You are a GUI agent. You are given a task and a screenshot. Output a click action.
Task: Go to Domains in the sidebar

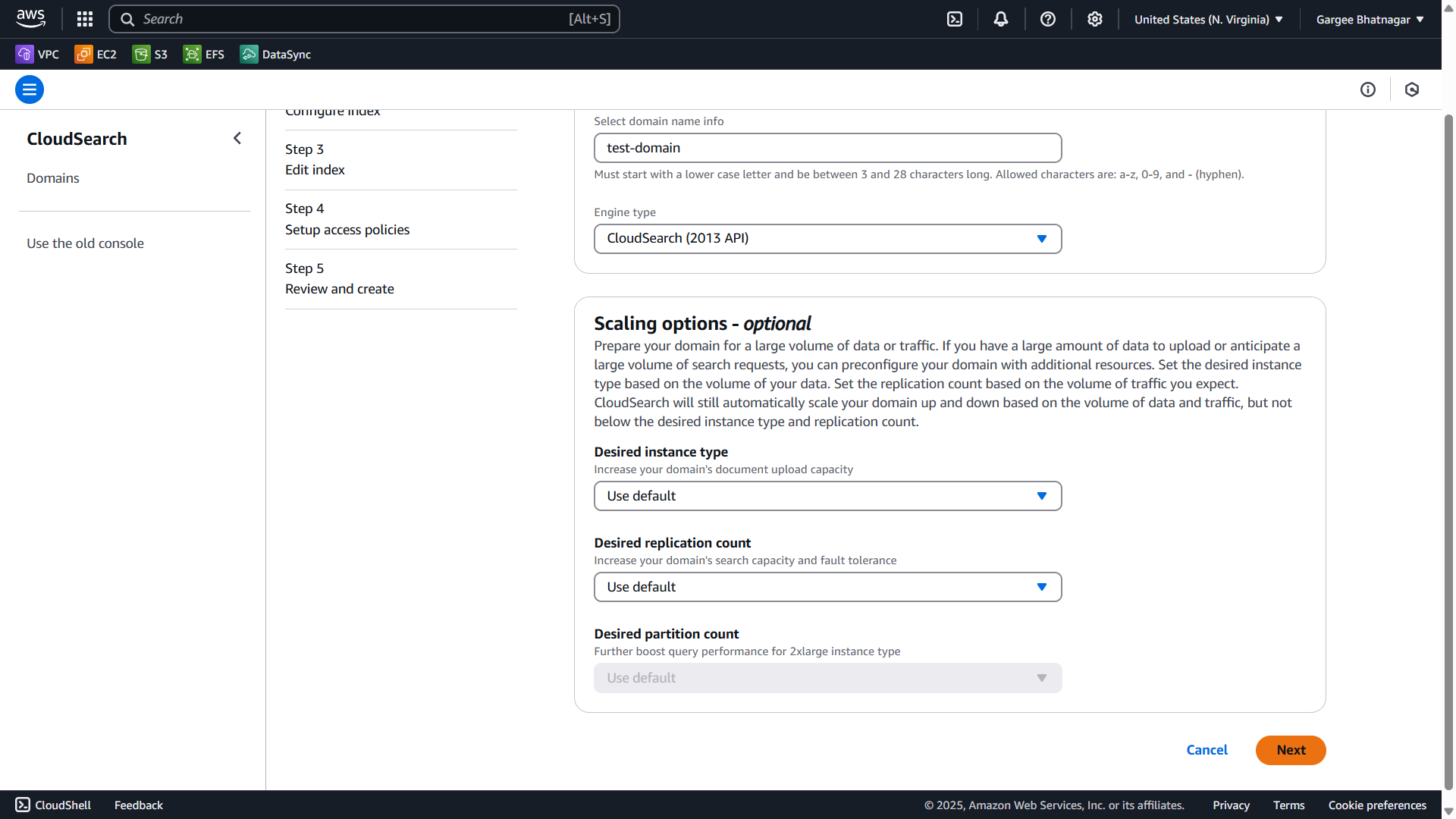(53, 177)
